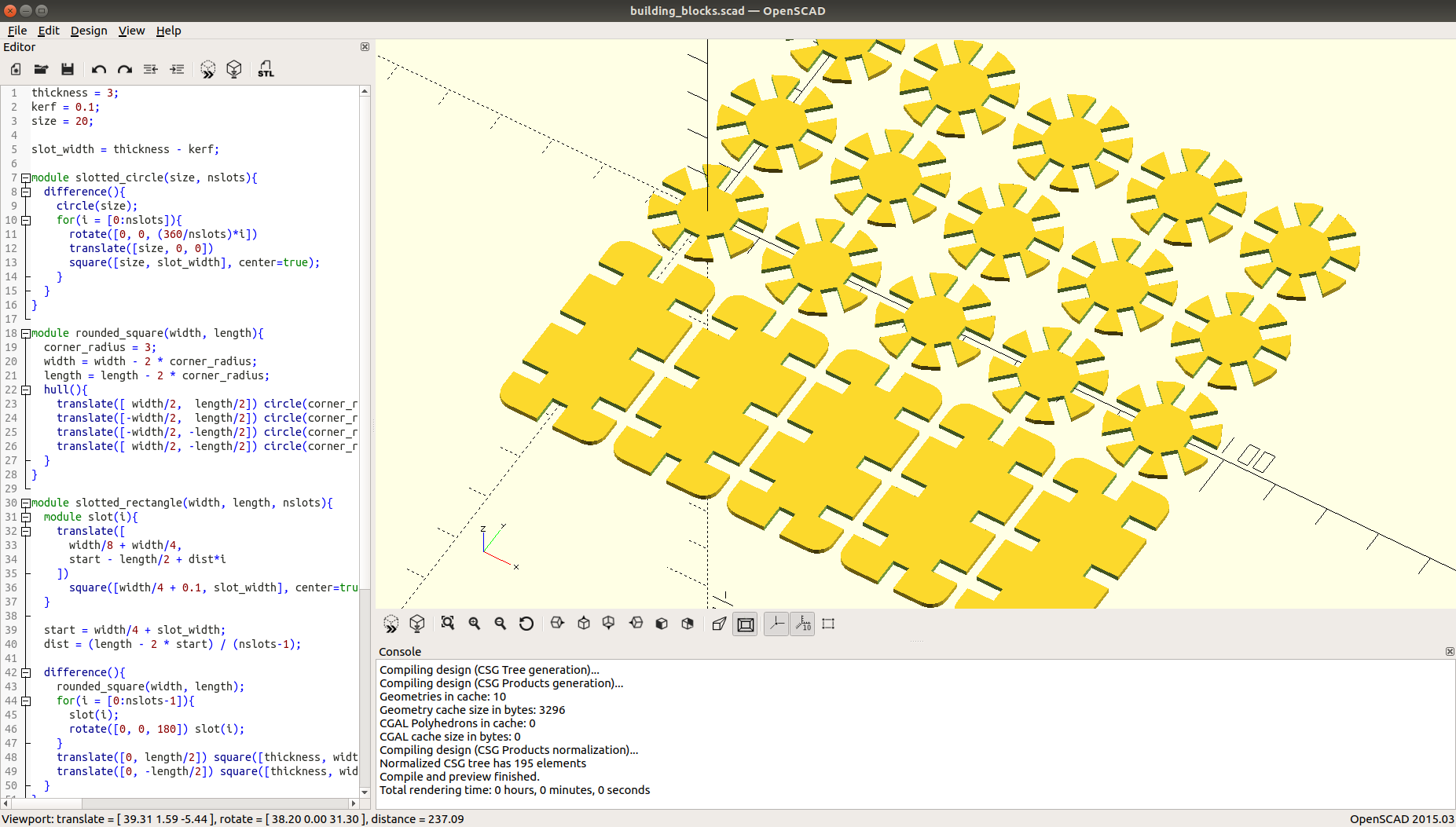Run Render from the viewer toolbar

click(417, 624)
